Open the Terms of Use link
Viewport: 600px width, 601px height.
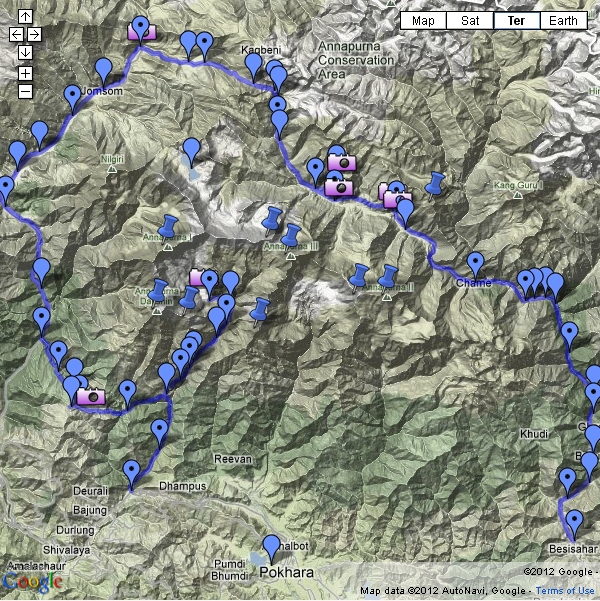(565, 591)
